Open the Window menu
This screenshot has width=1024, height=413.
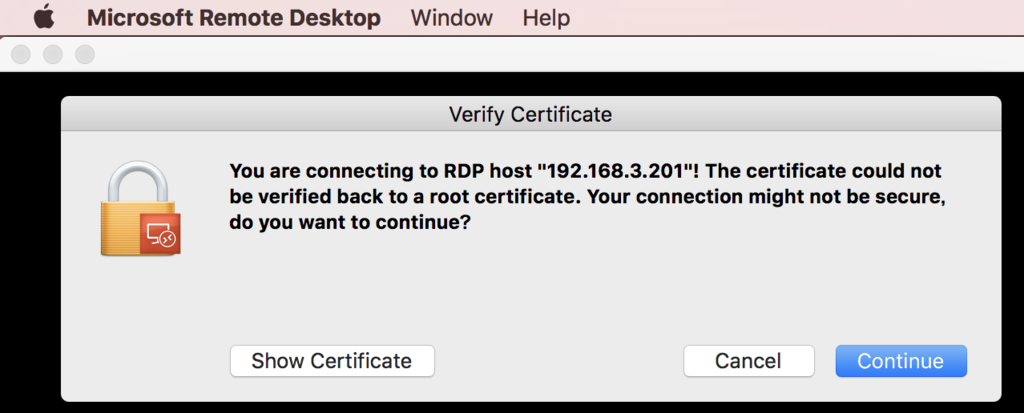[451, 18]
